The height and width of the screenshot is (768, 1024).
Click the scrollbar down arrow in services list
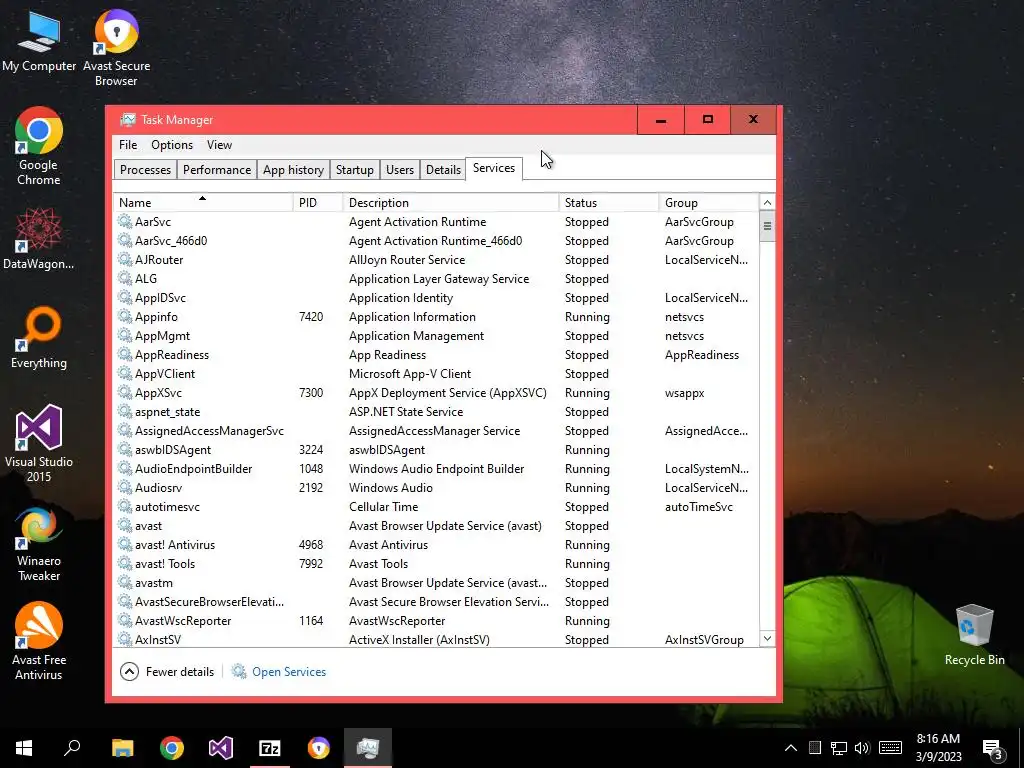(767, 638)
